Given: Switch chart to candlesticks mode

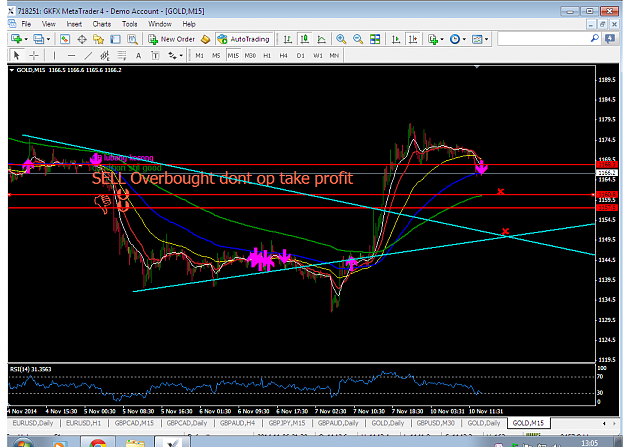Looking at the screenshot, I should 305,39.
